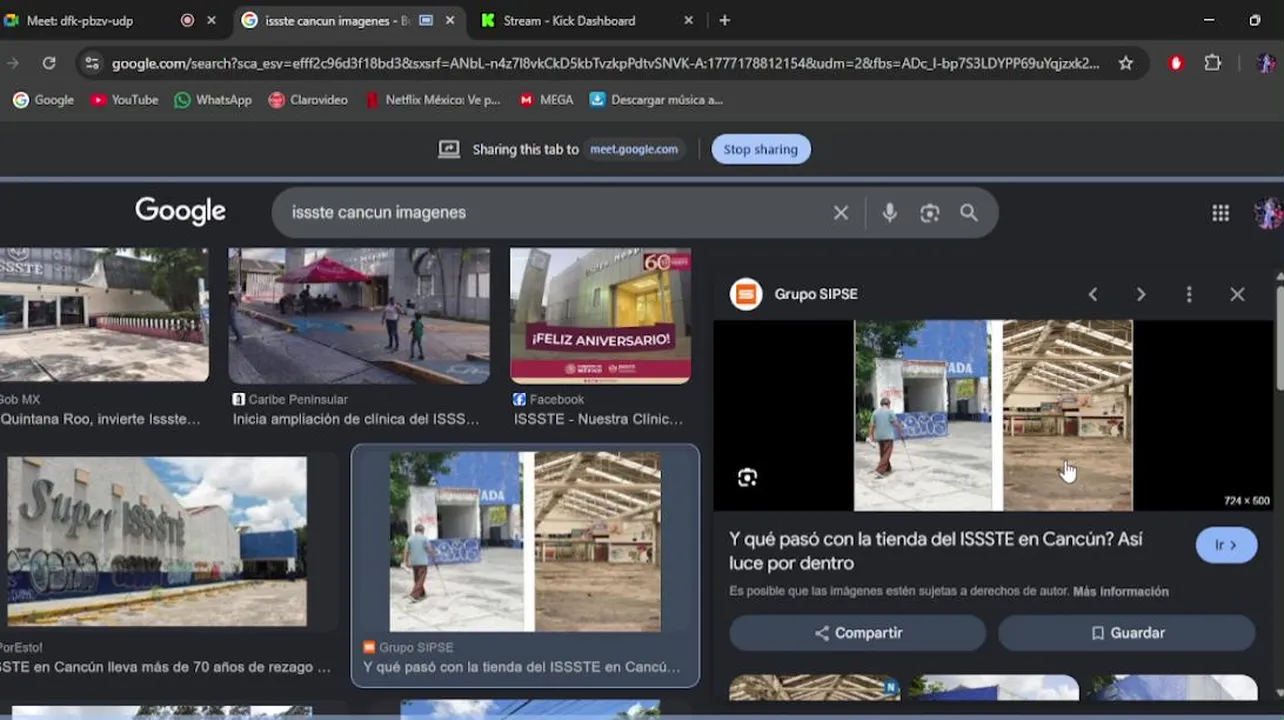Open the WhatsApp bookmark
This screenshot has height=720, width=1284.
coord(213,99)
